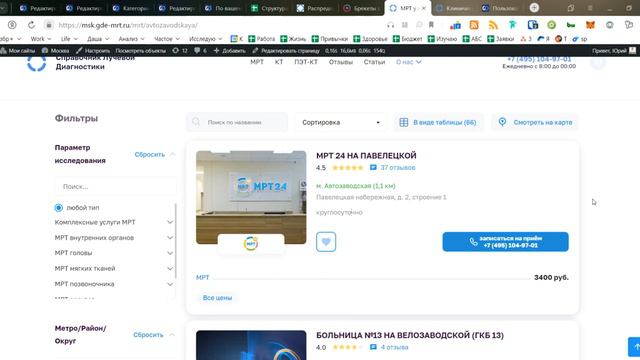The height and width of the screenshot is (360, 640).
Task: Click 'Смотреть на карте' button
Action: [535, 122]
